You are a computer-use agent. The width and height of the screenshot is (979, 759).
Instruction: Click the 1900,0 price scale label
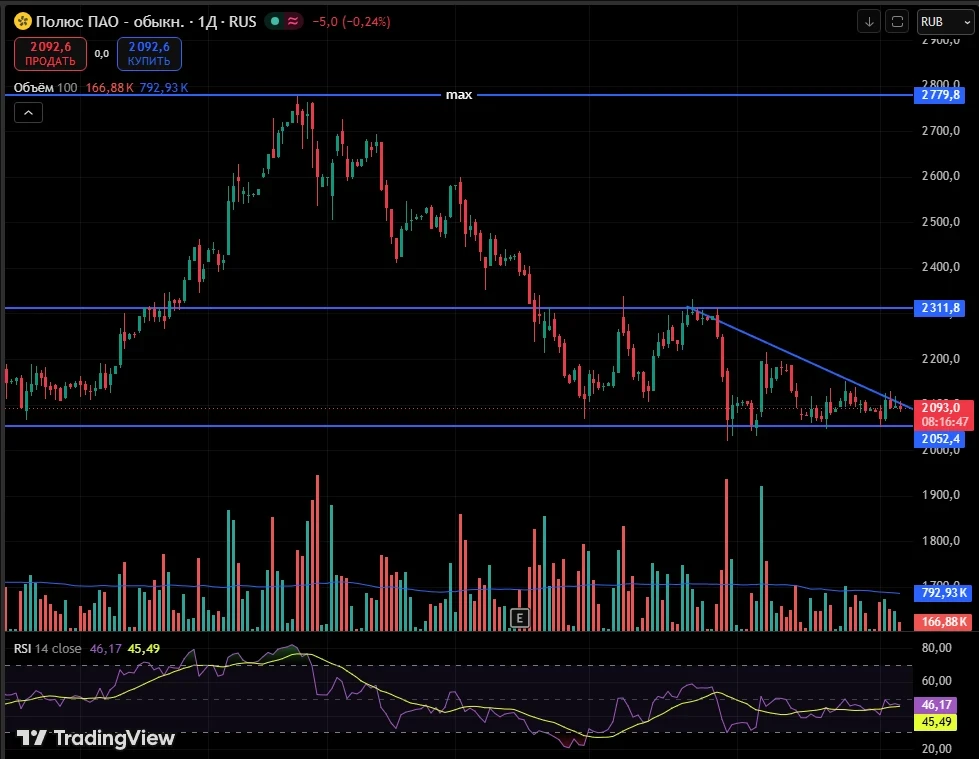[x=941, y=495]
